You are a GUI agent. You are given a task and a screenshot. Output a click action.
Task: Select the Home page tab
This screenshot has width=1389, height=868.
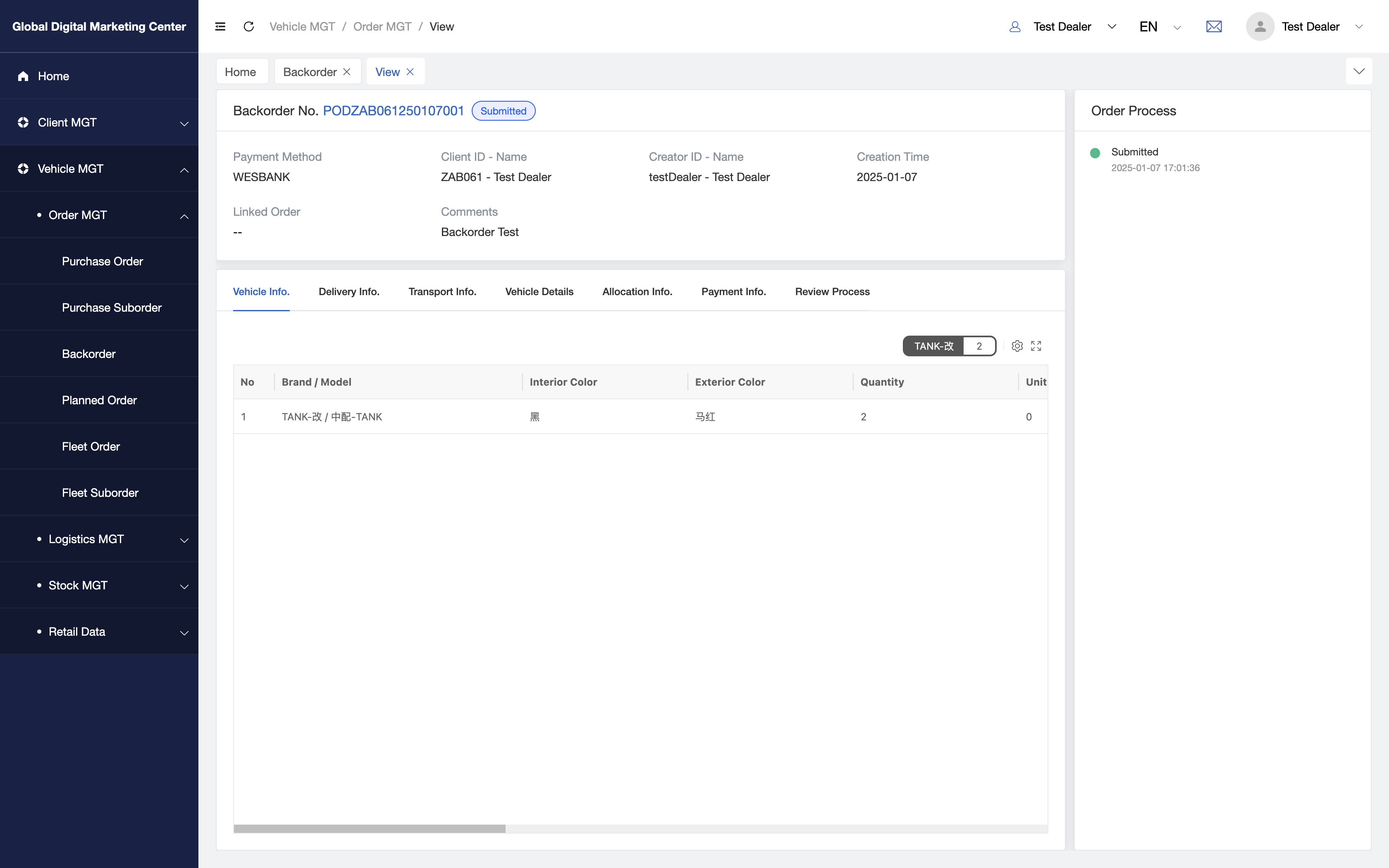(x=242, y=72)
